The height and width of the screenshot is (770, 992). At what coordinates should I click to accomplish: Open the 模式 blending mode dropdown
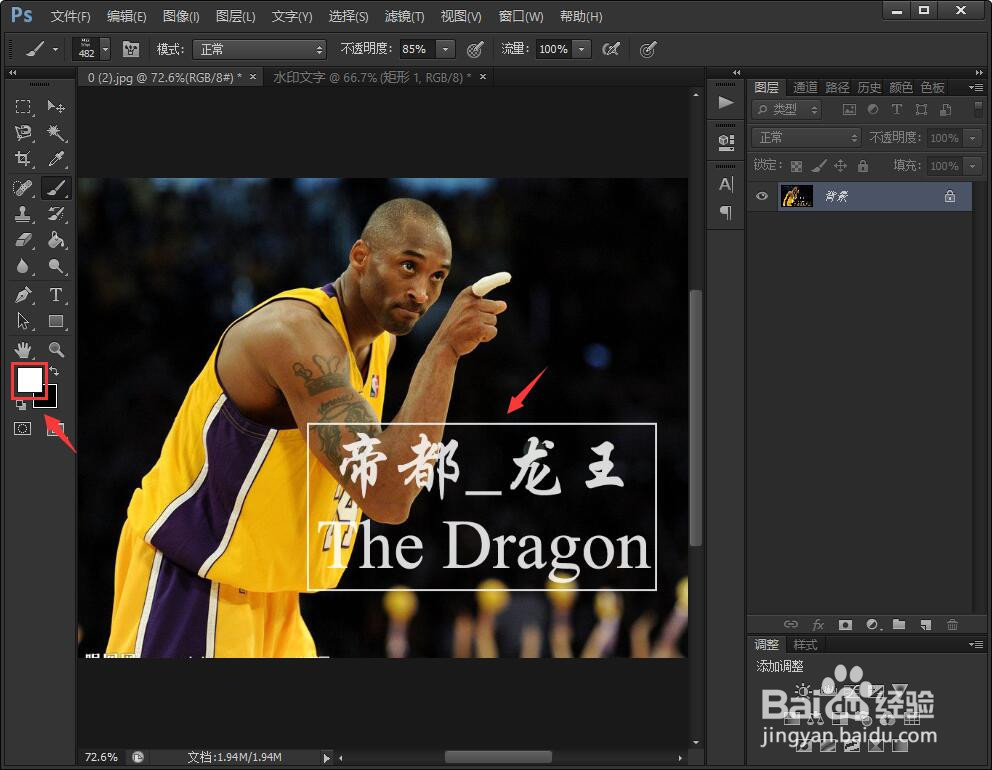[x=260, y=49]
